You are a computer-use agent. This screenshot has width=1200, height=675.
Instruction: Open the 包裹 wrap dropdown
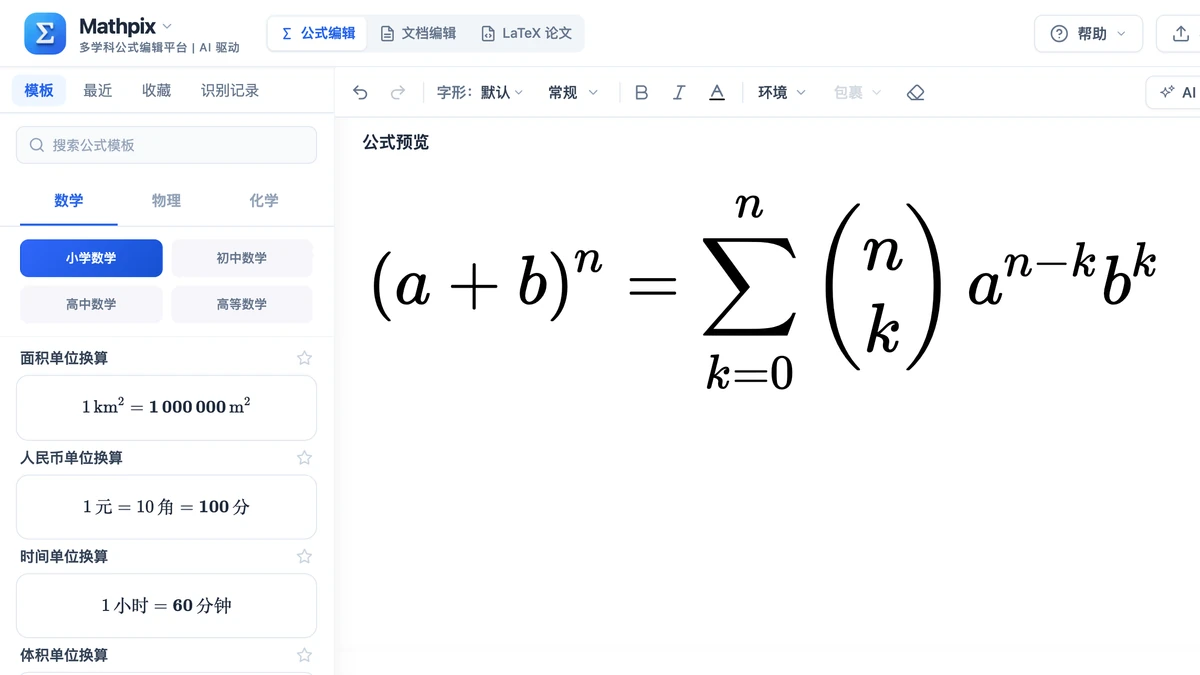click(858, 93)
